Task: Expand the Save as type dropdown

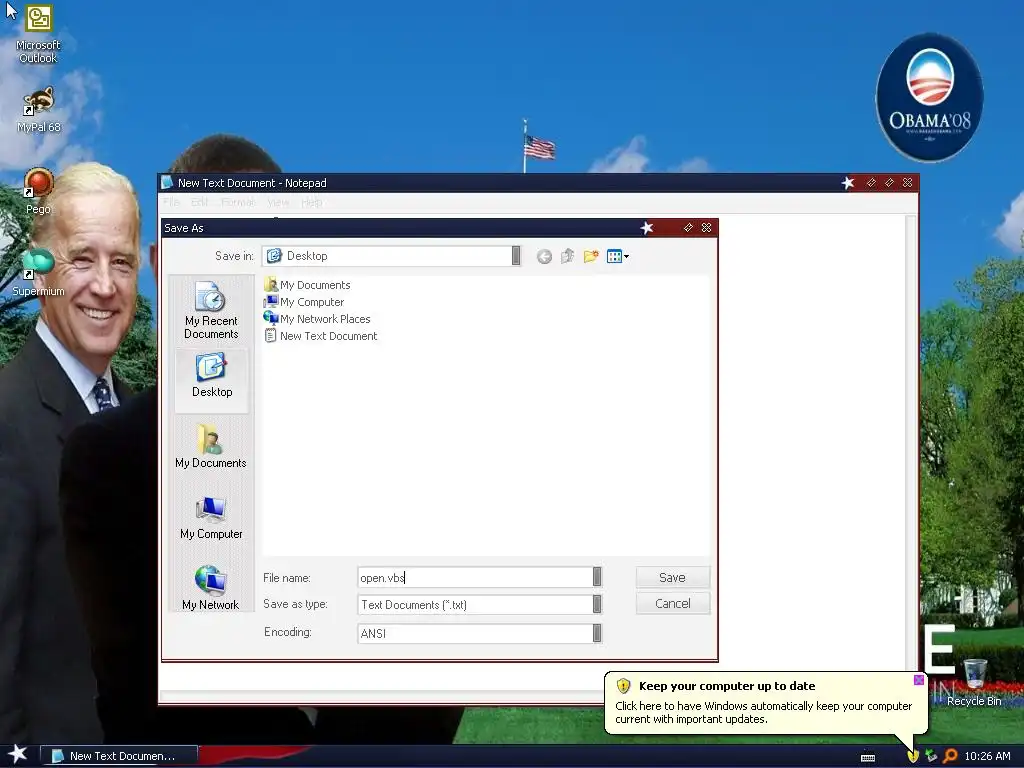Action: (x=597, y=604)
